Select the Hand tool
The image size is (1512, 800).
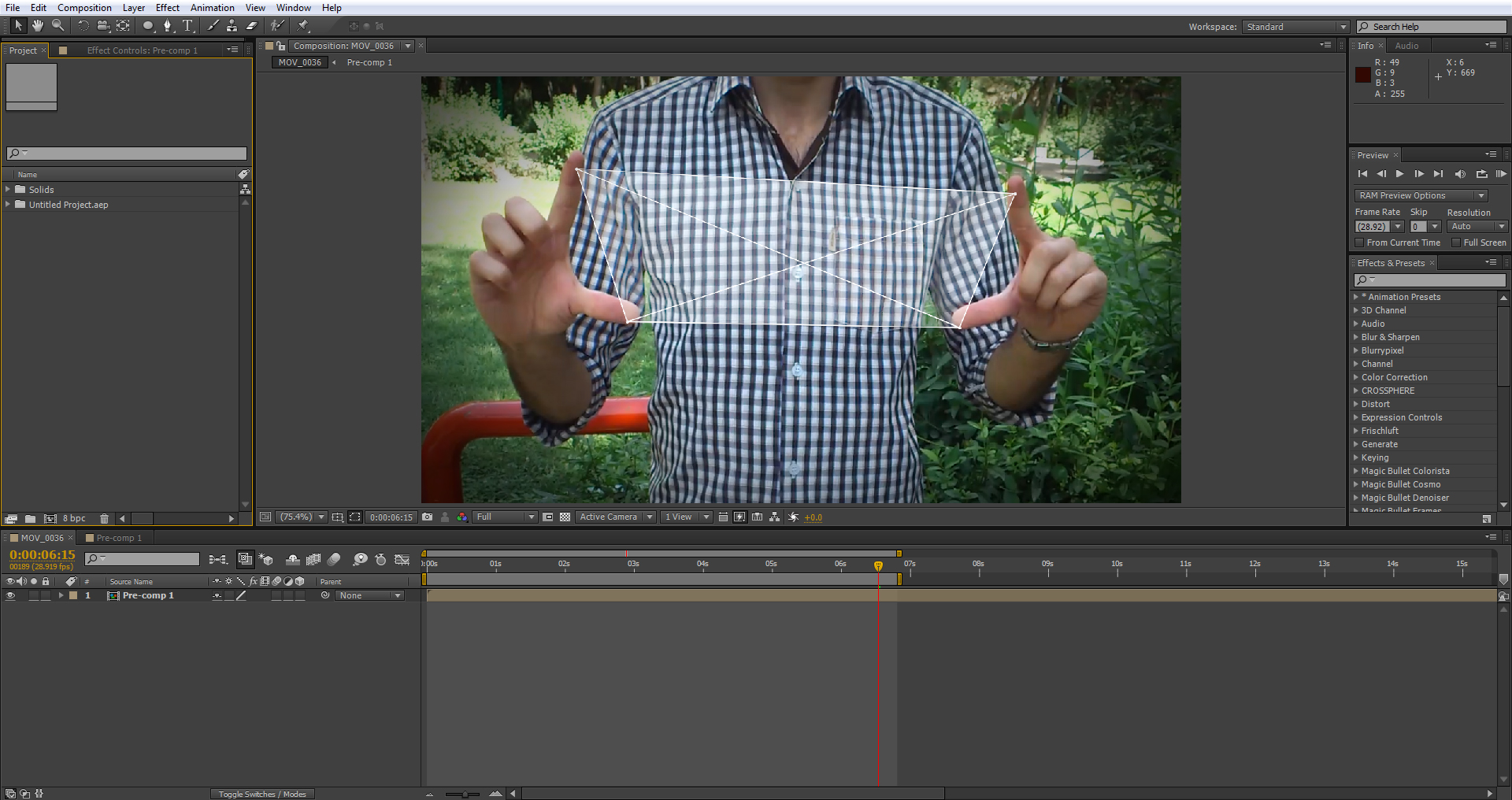tap(38, 25)
